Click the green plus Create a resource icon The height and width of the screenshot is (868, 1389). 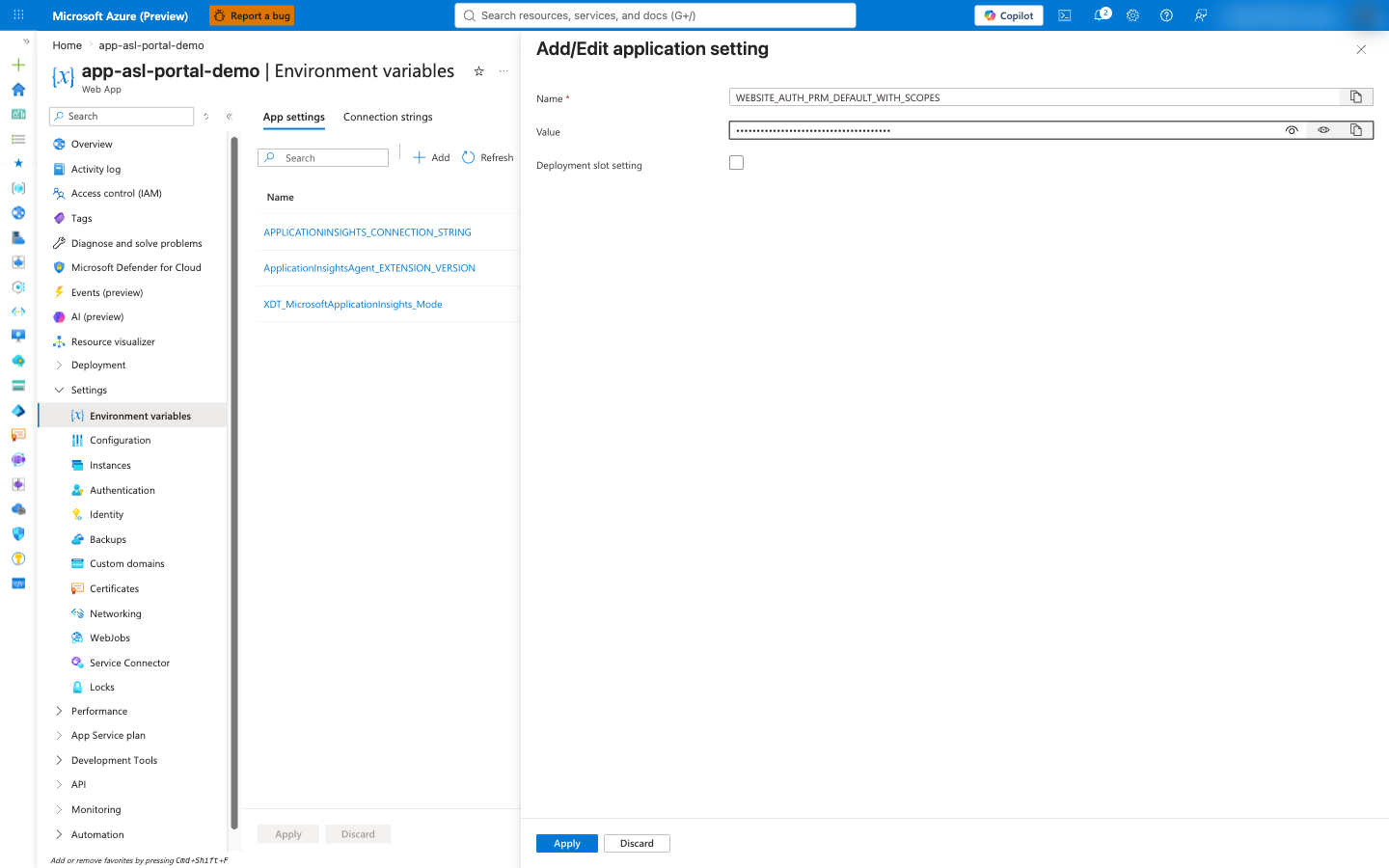click(x=18, y=65)
